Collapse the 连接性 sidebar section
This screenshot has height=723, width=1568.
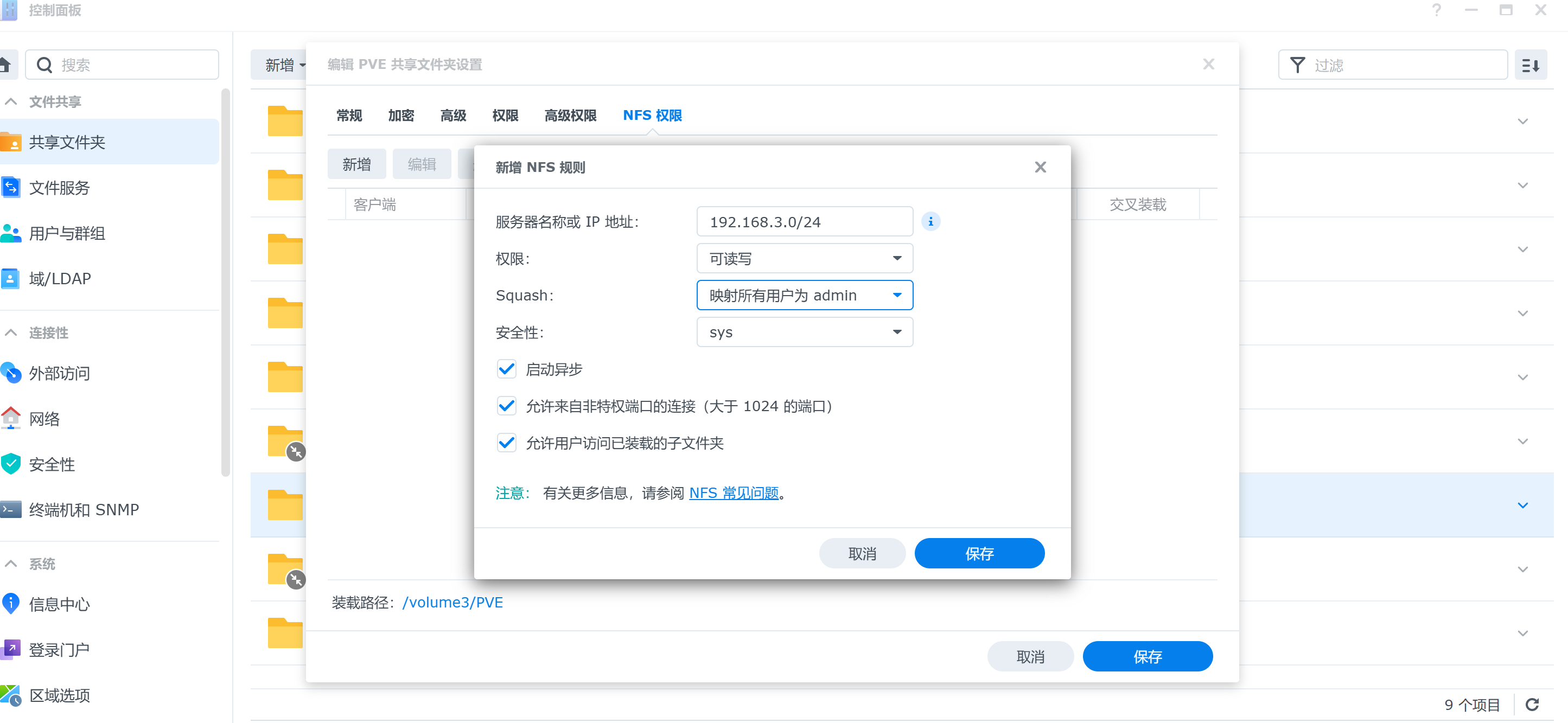11,332
